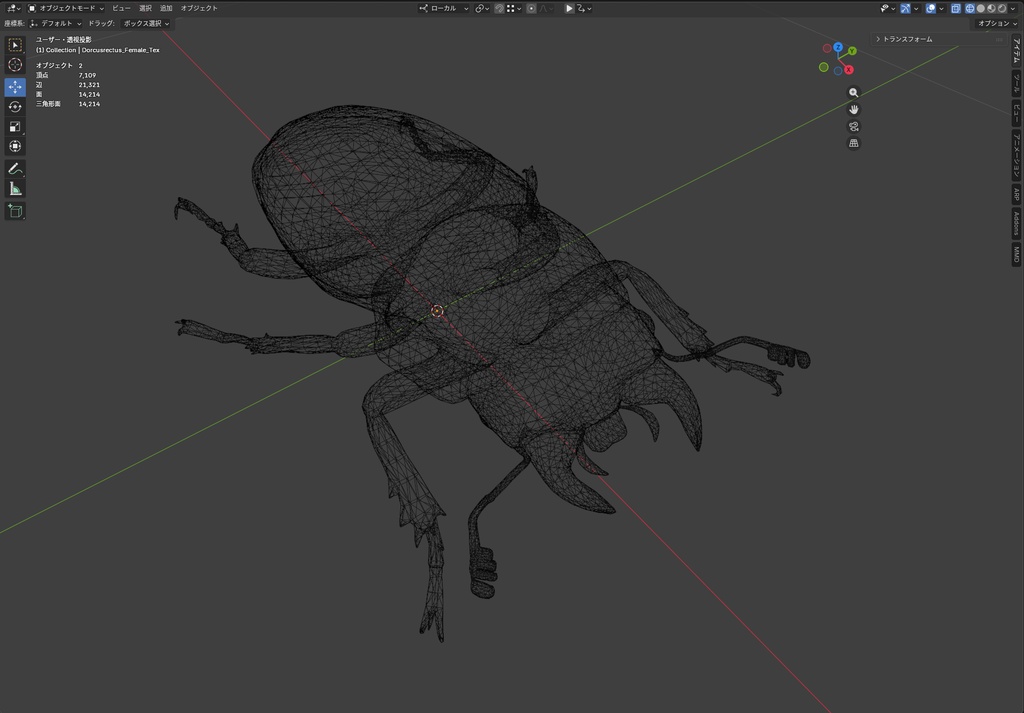Select the Scale tool

(x=14, y=127)
